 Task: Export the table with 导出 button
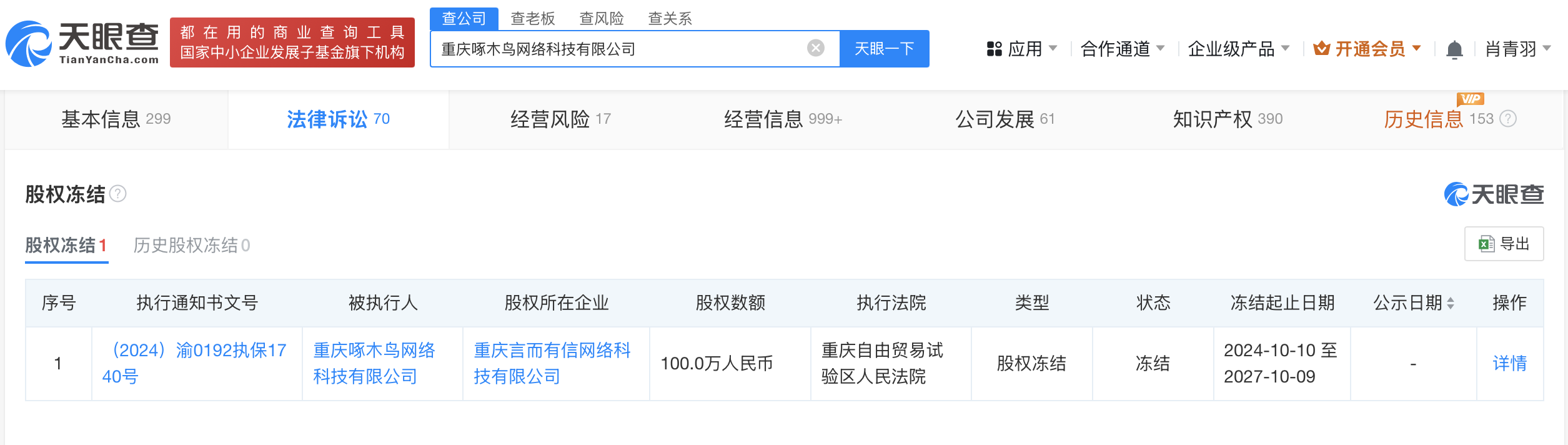tap(1504, 244)
